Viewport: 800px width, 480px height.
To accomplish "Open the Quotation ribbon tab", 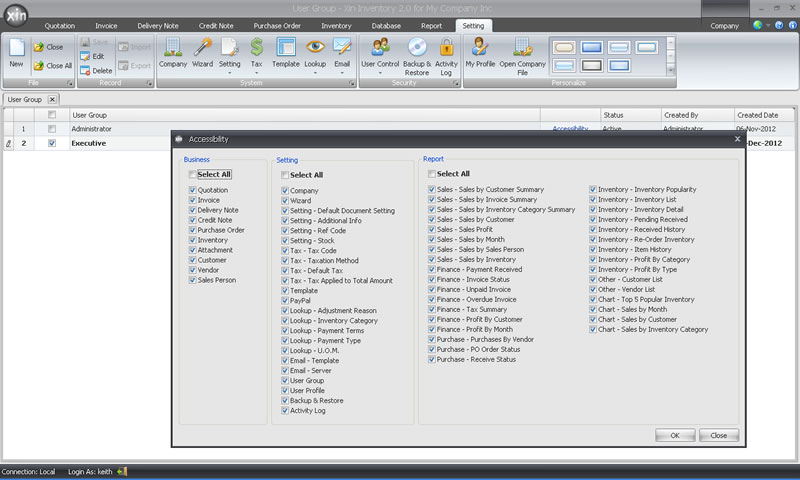I will 60,26.
